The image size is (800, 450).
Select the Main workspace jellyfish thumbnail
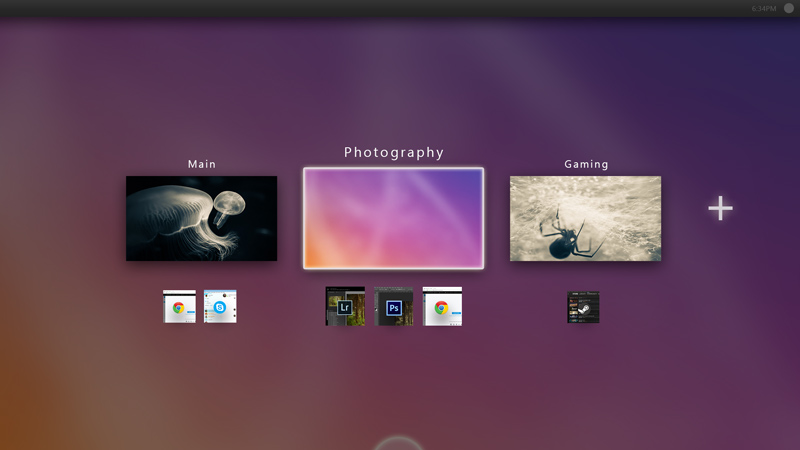[202, 218]
